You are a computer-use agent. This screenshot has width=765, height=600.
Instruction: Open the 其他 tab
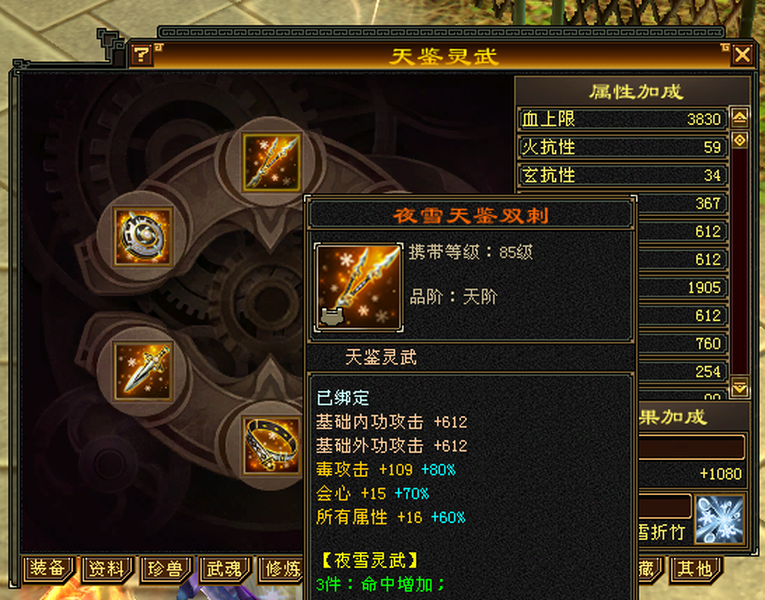pyautogui.click(x=695, y=569)
